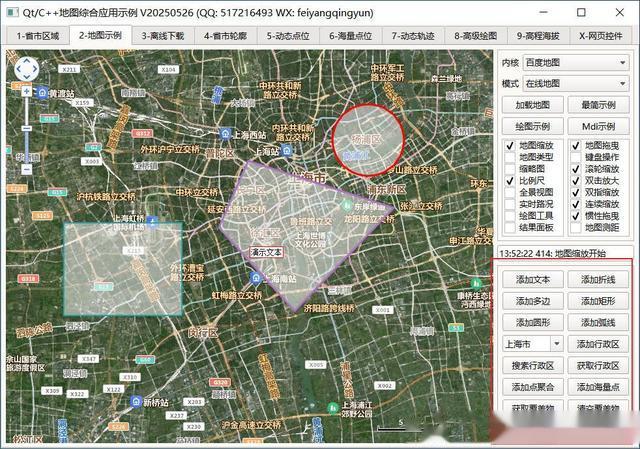Switch to the 7-动态轨迹 tab

pyautogui.click(x=413, y=36)
